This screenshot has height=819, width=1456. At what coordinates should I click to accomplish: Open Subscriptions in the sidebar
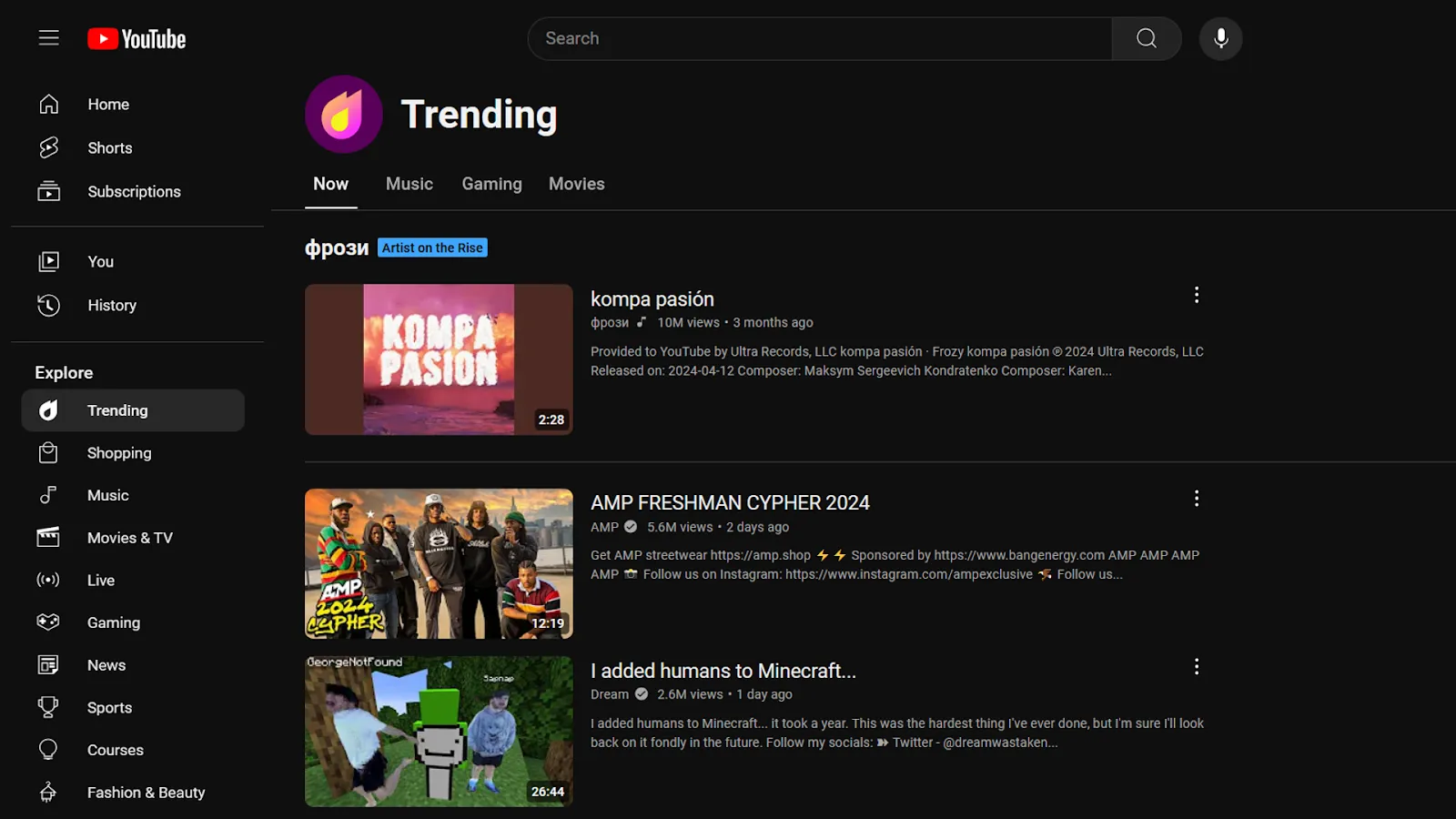(134, 191)
